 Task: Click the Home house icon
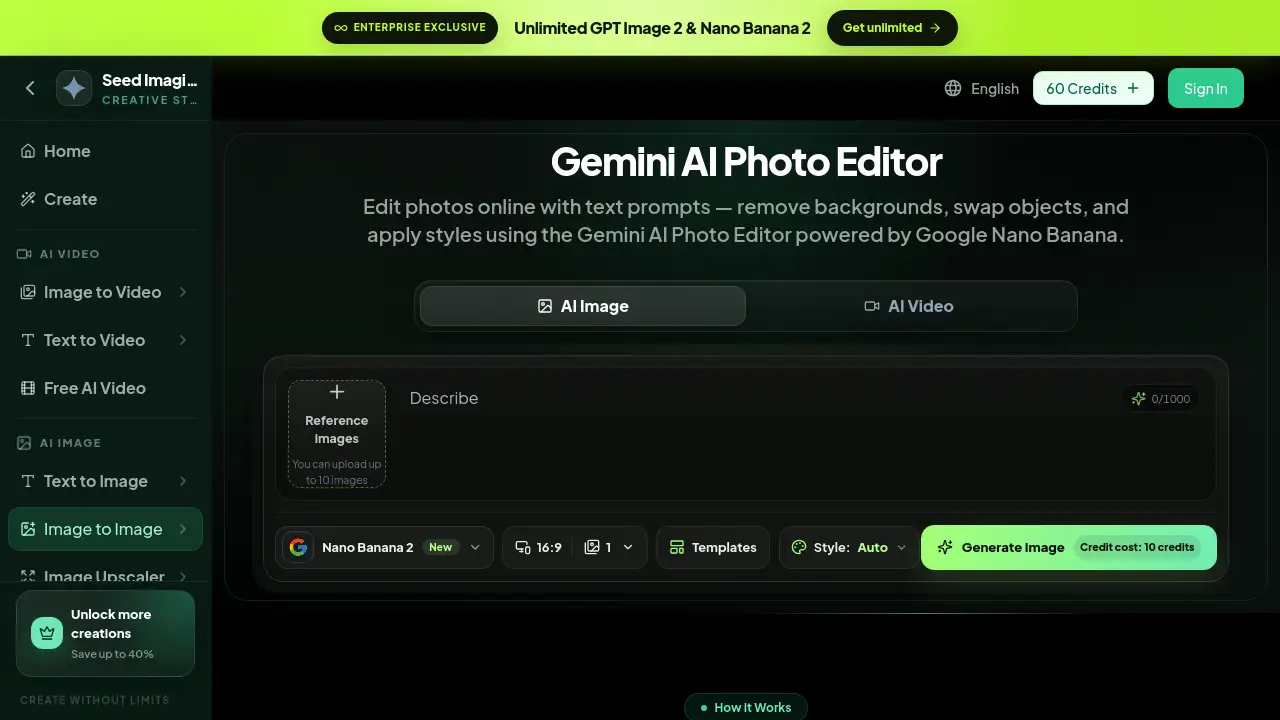(28, 151)
